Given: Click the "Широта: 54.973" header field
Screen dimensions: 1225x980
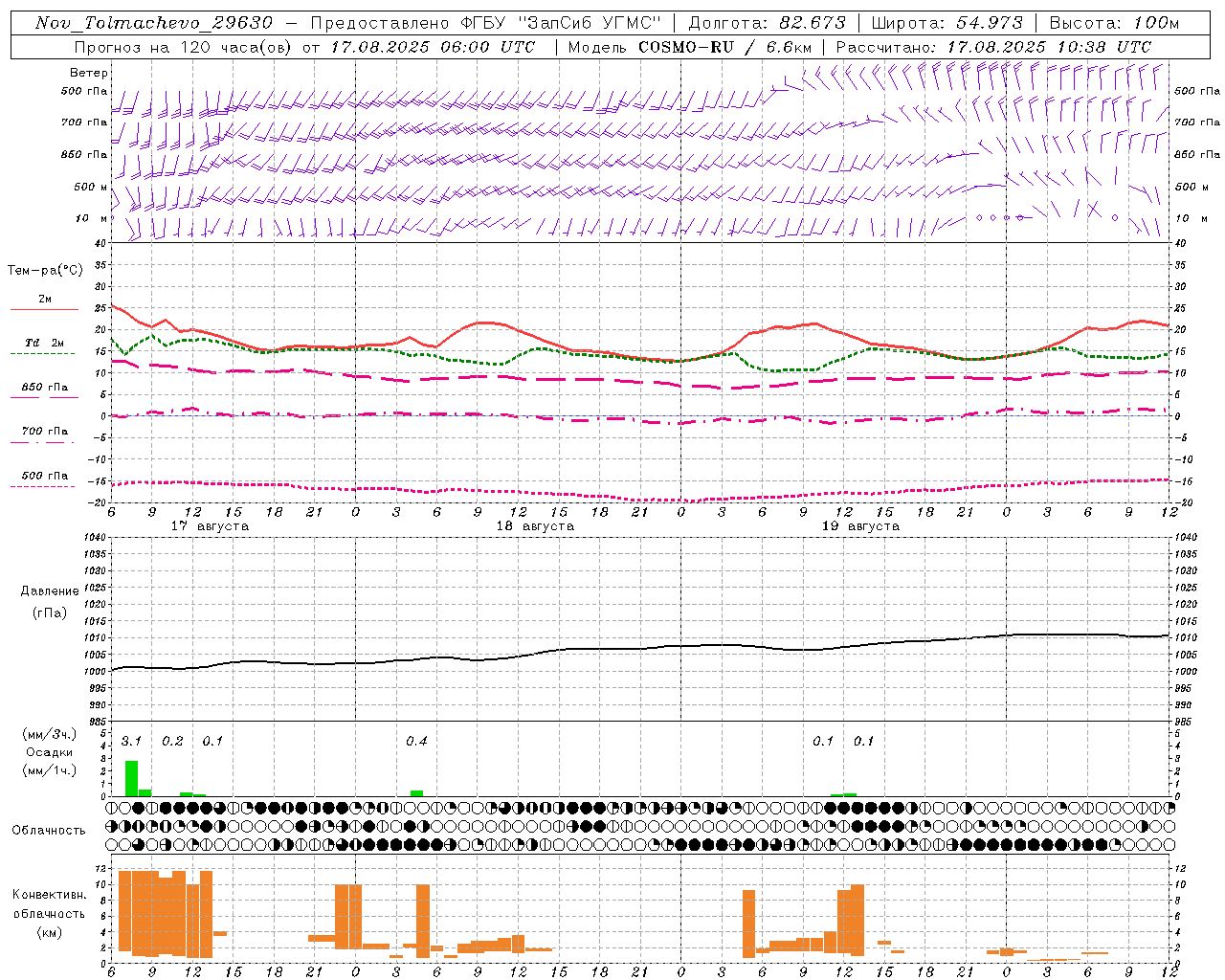Looking at the screenshot, I should click(947, 23).
